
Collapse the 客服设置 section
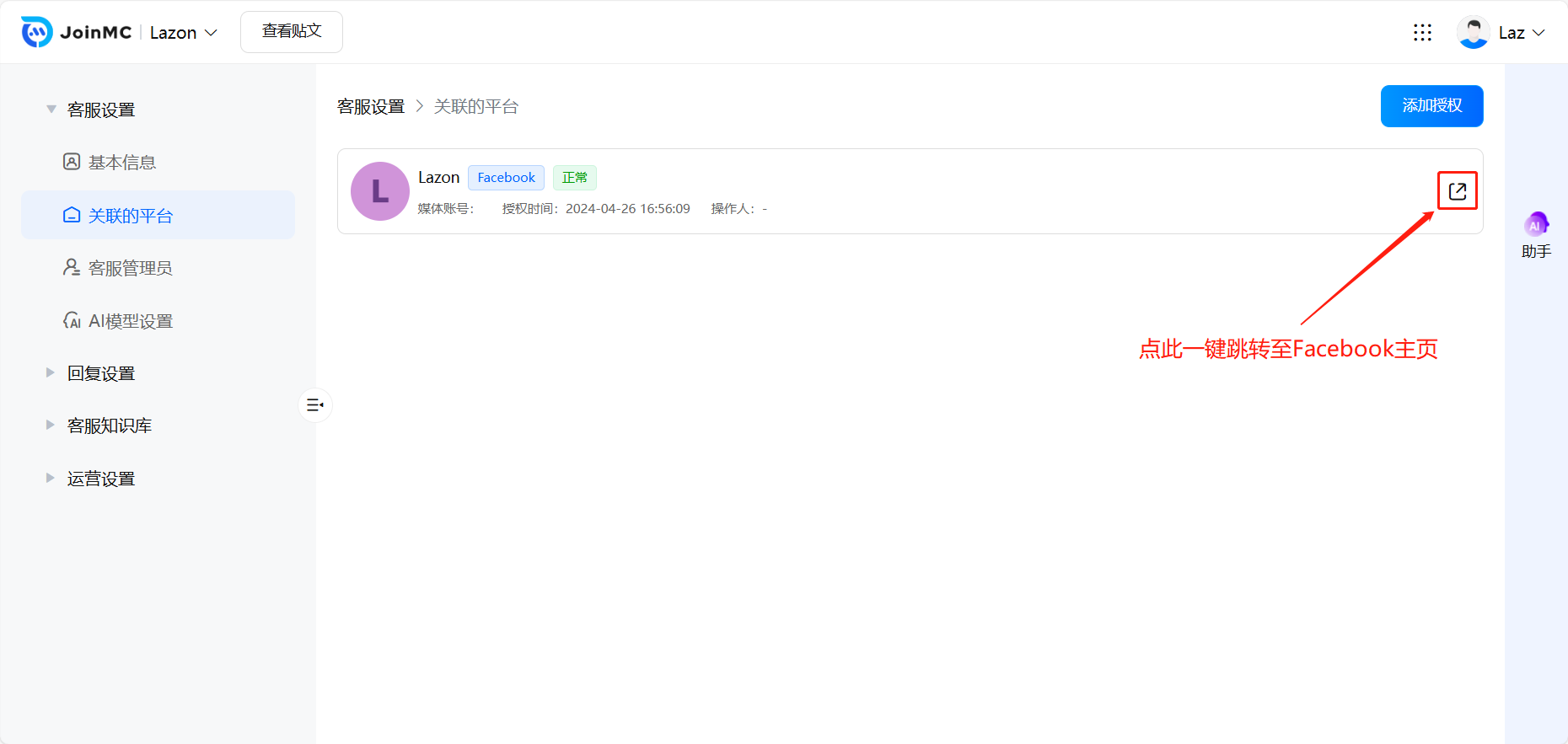51,110
